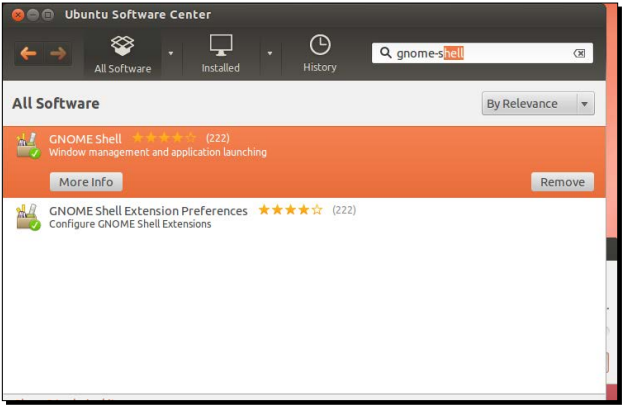This screenshot has height=409, width=624.
Task: Expand the Installed dropdown arrow
Action: [x=269, y=54]
